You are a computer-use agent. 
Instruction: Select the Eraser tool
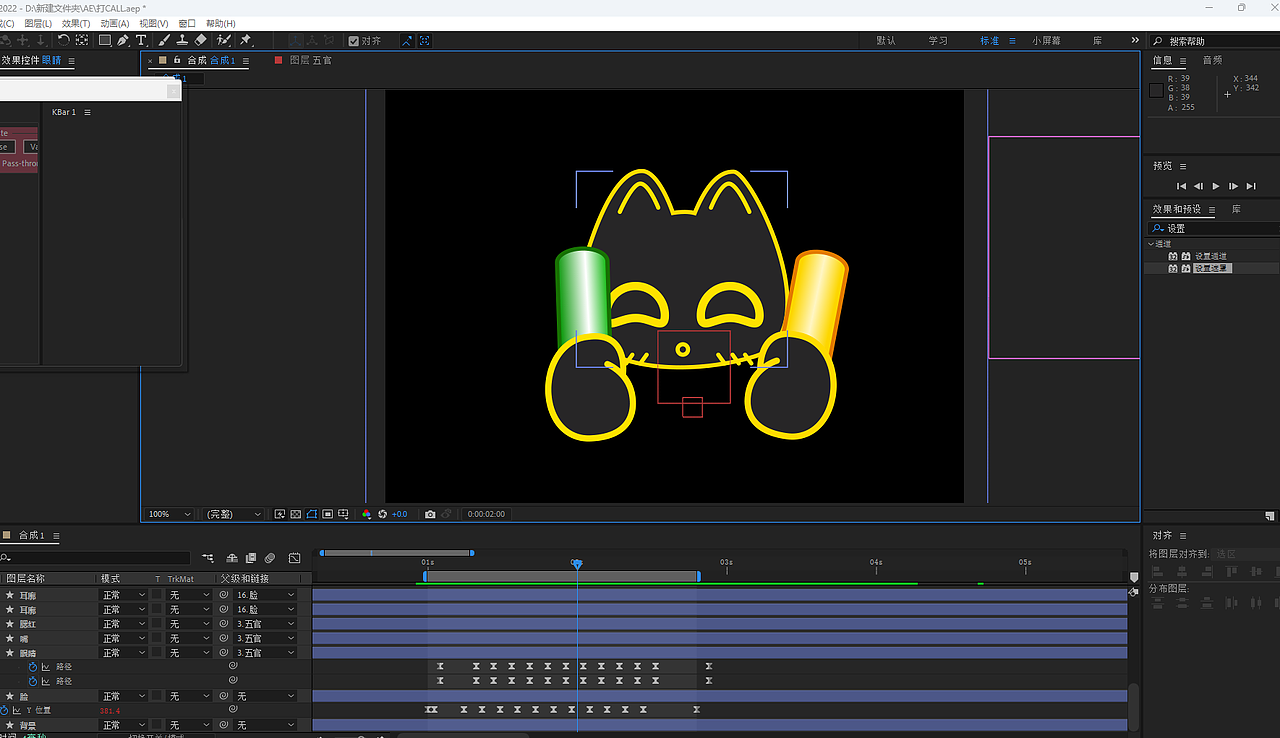(201, 41)
